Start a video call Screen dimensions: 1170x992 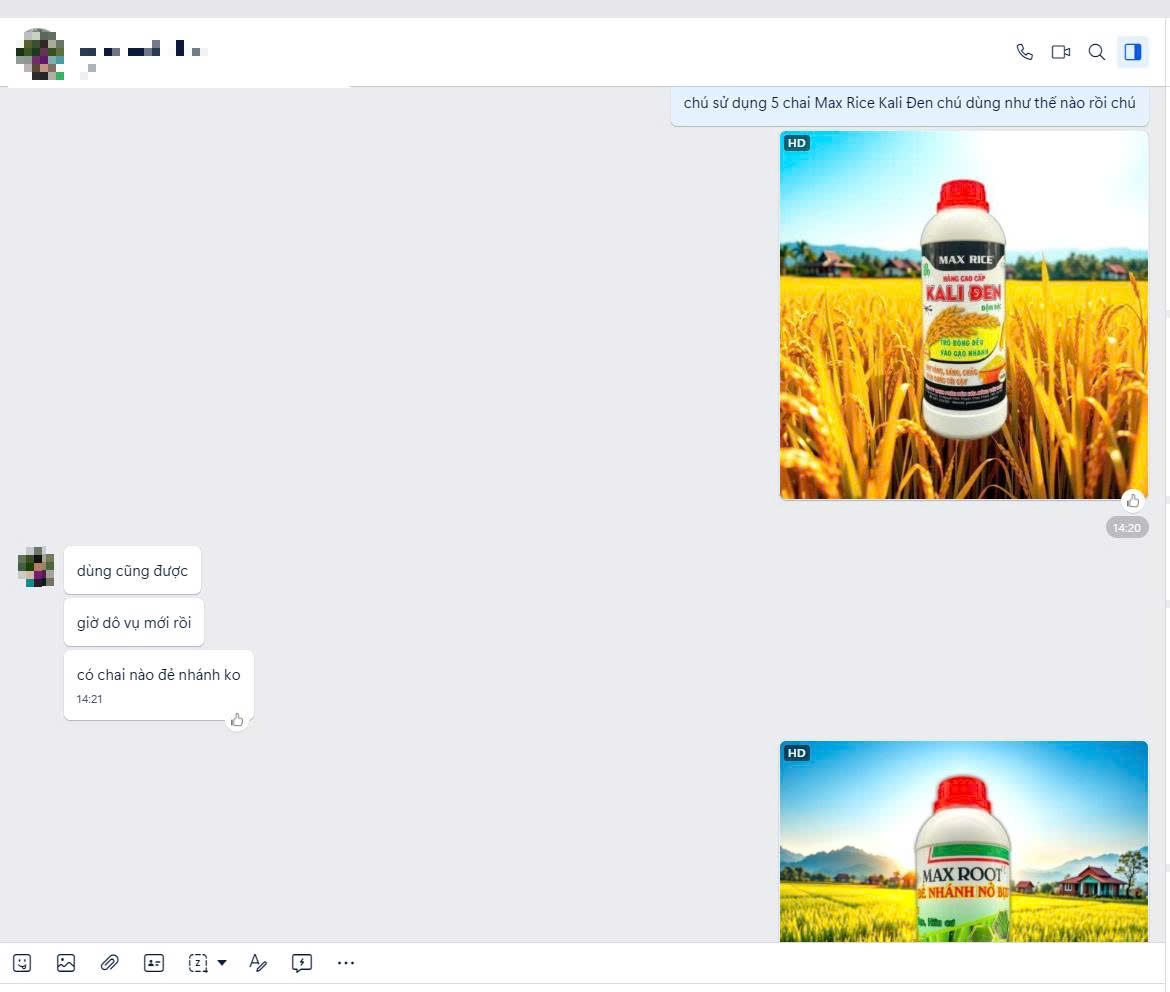click(x=1060, y=52)
